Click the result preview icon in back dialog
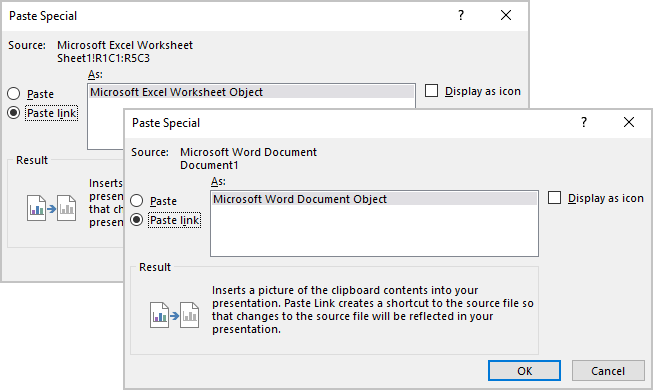 click(x=51, y=208)
